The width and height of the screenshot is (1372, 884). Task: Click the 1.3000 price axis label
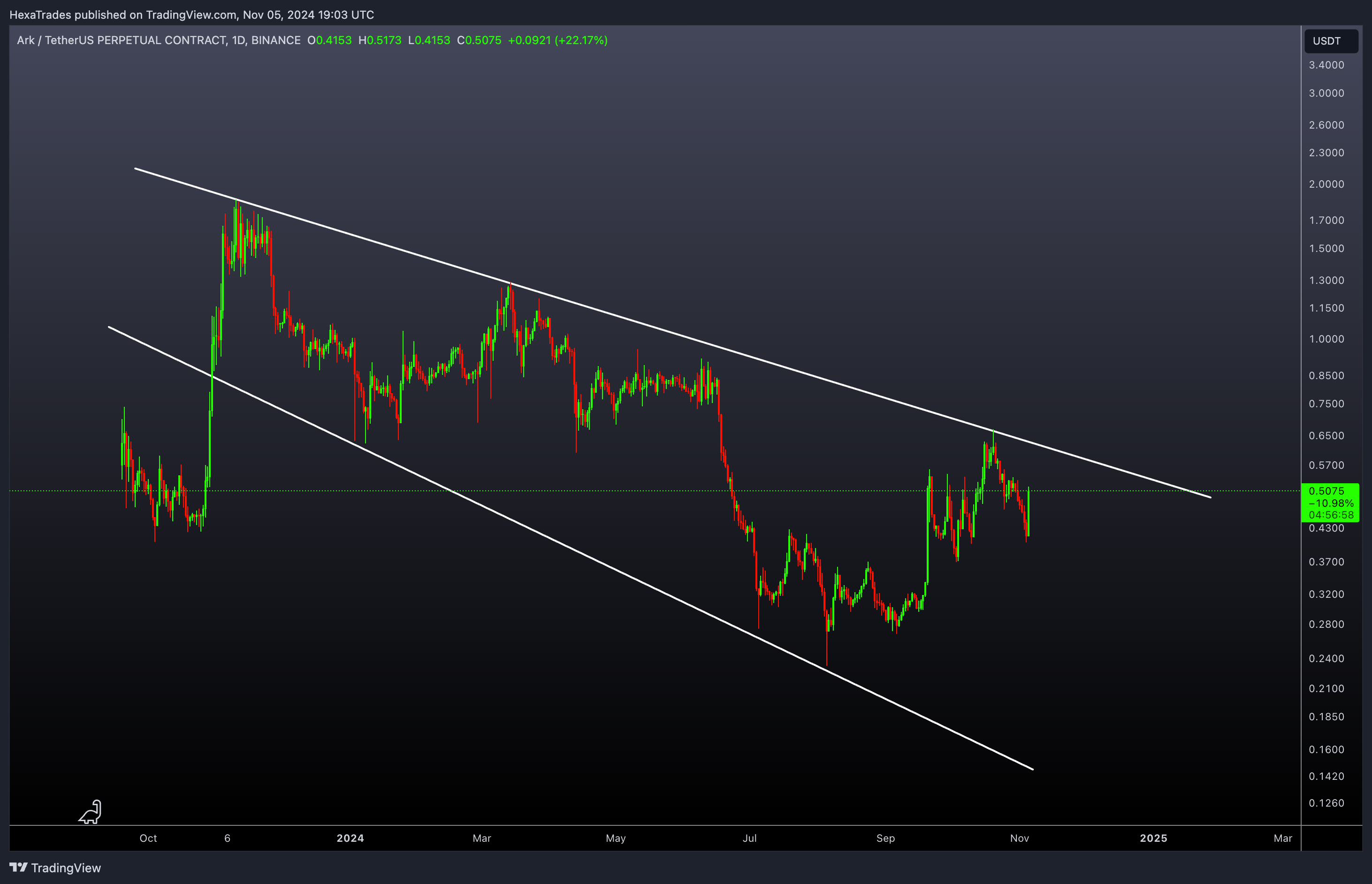coord(1326,281)
